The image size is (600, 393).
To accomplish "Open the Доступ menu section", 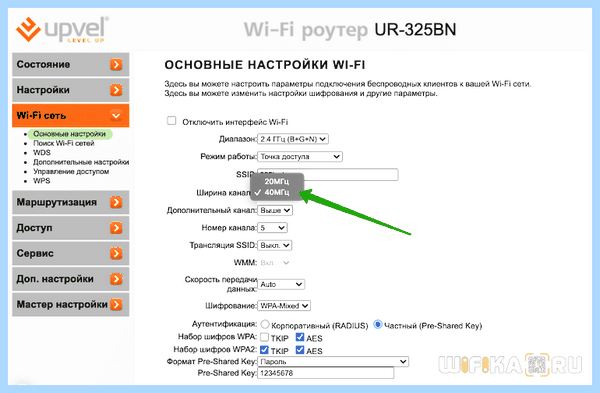I will coord(70,228).
